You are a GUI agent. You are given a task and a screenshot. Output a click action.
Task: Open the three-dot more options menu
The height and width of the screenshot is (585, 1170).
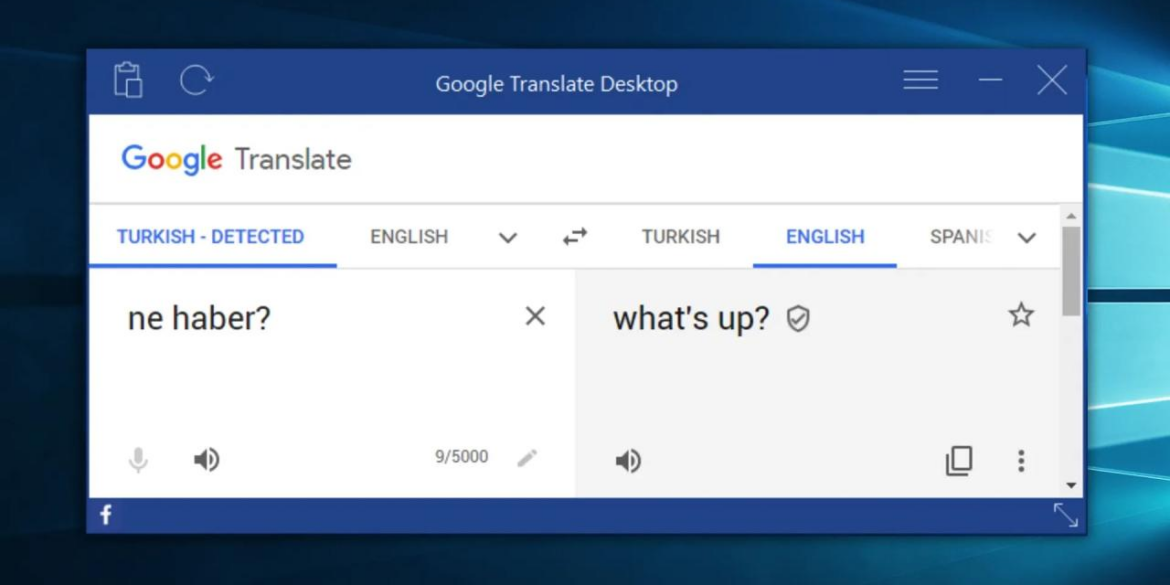1021,461
